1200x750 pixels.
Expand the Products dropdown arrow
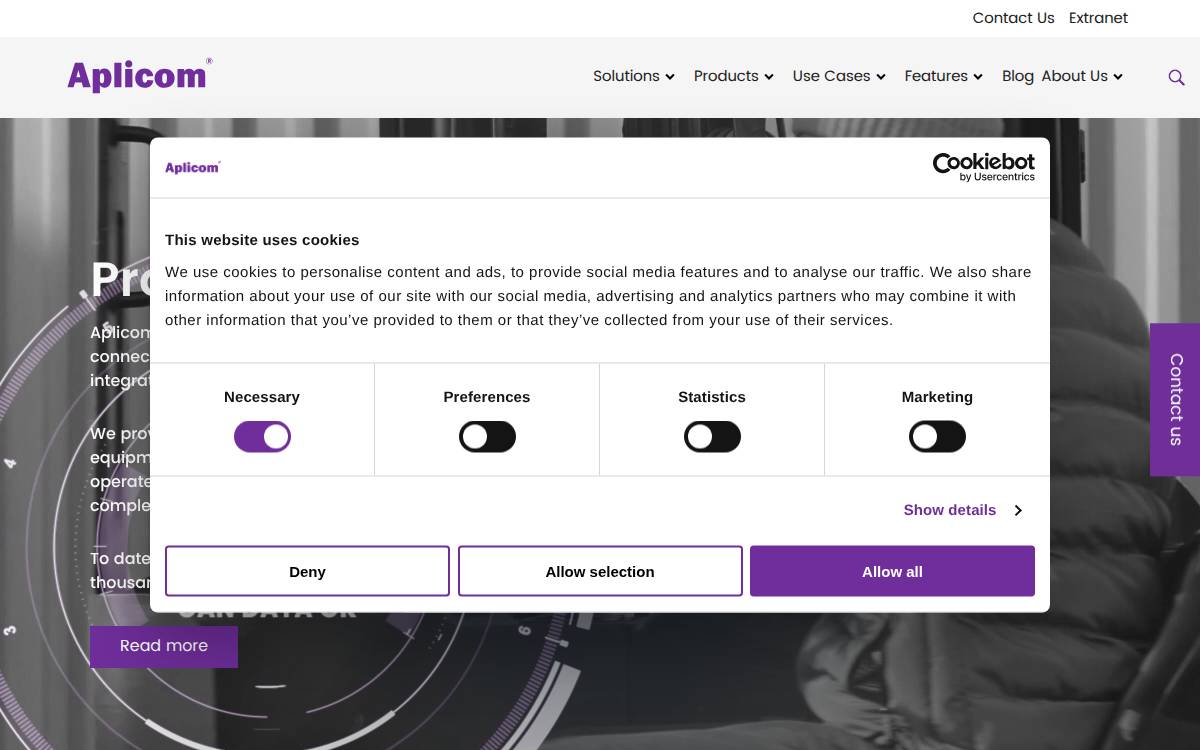pyautogui.click(x=769, y=77)
